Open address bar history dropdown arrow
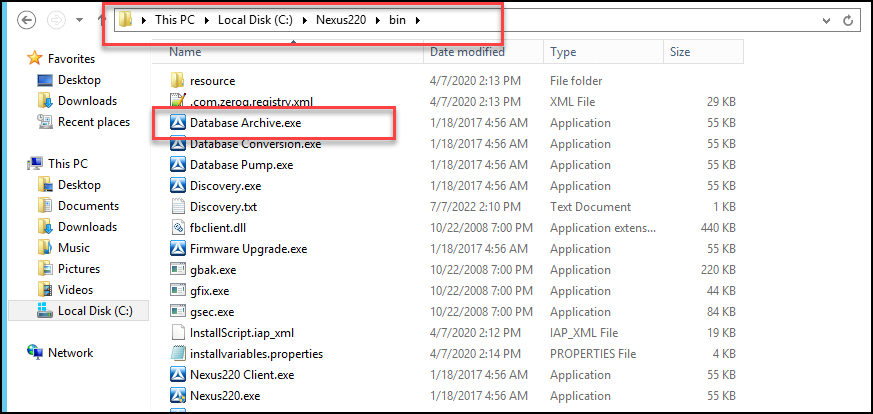The height and width of the screenshot is (414, 873). point(827,21)
